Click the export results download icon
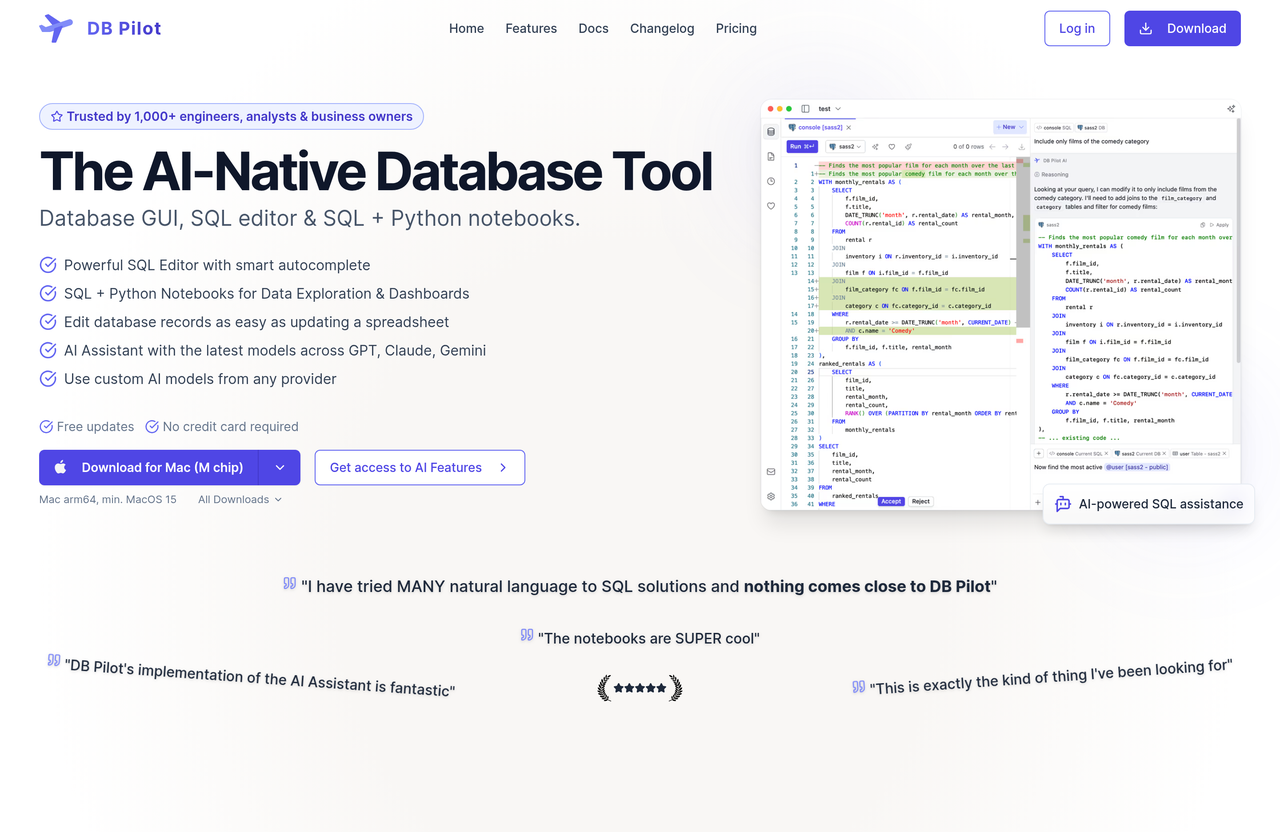 pos(1022,147)
